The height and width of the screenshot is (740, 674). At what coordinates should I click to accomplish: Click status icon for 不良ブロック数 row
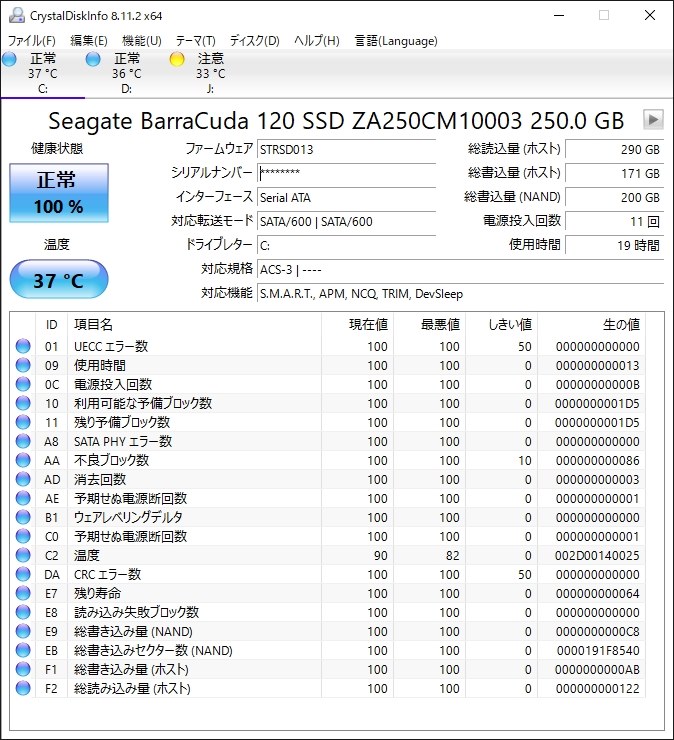pyautogui.click(x=23, y=460)
